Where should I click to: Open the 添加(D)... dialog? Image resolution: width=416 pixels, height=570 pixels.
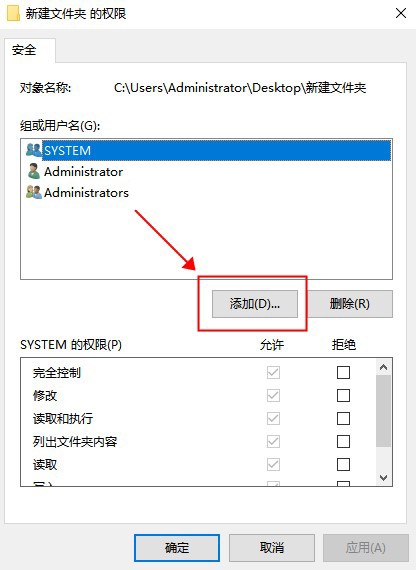click(255, 304)
